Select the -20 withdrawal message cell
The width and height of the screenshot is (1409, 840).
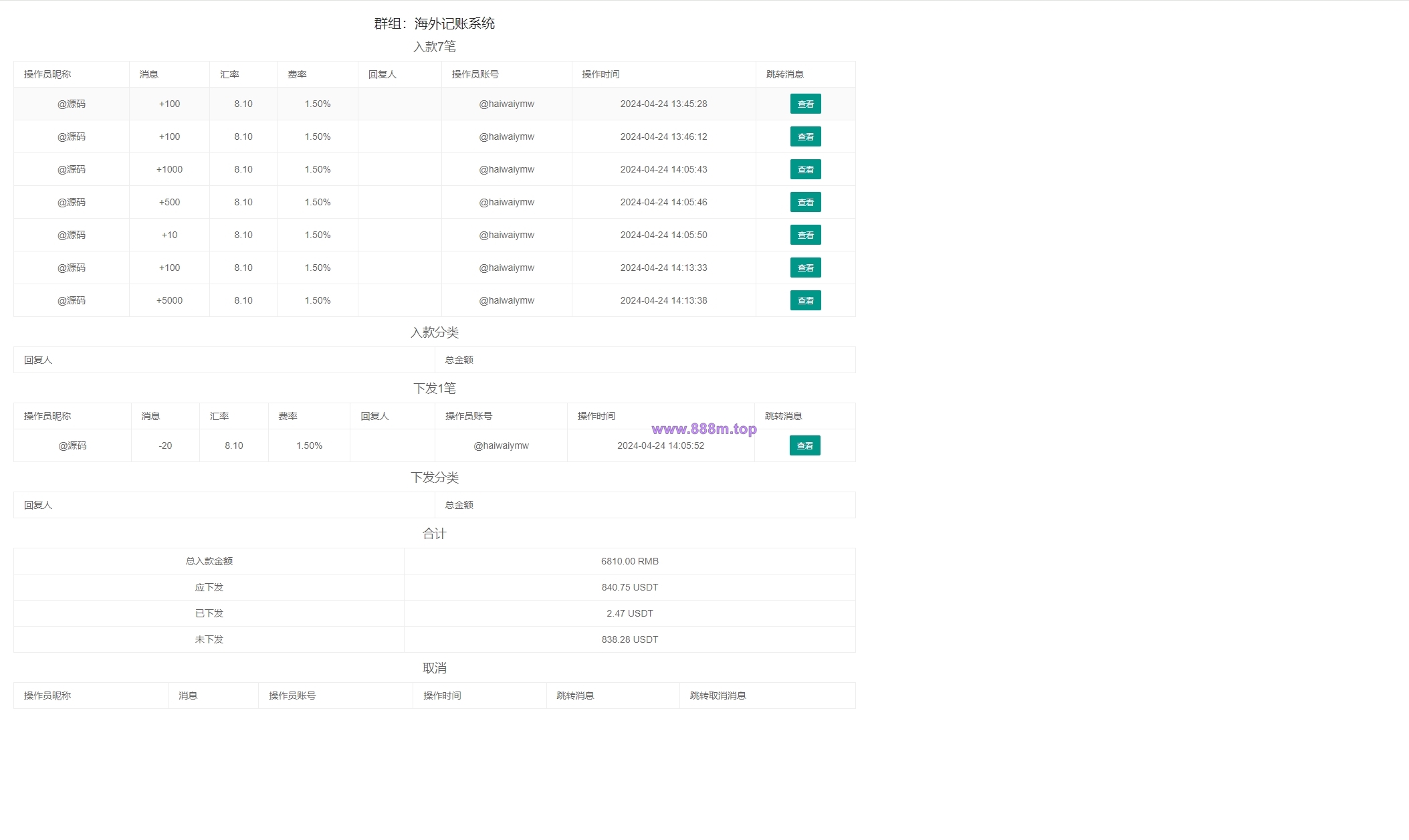(165, 445)
